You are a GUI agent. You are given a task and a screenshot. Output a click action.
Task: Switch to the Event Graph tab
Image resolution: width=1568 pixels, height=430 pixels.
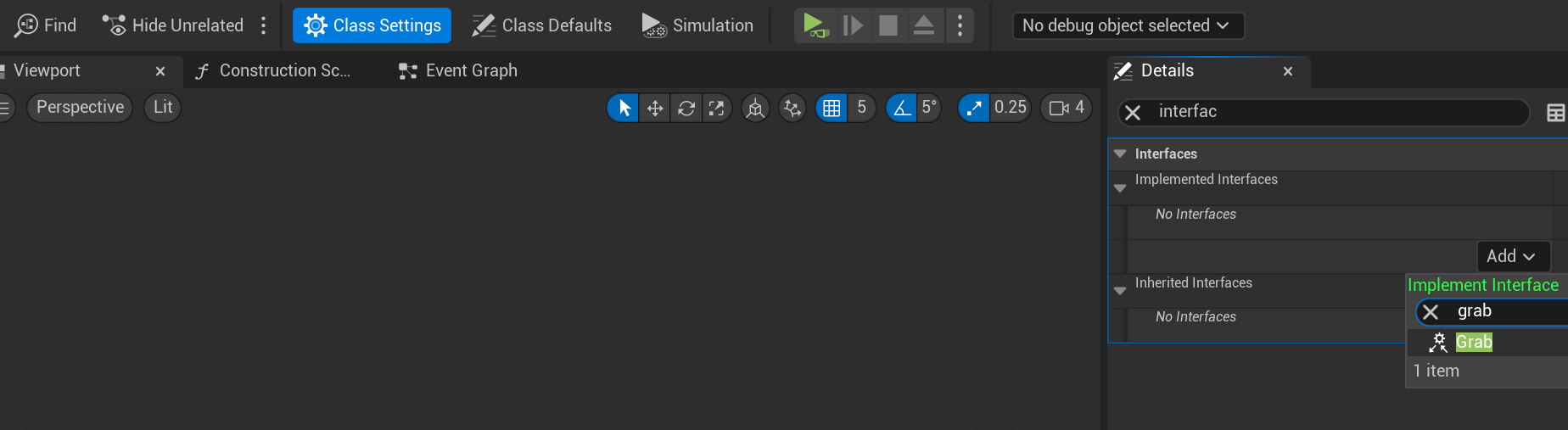click(x=458, y=70)
